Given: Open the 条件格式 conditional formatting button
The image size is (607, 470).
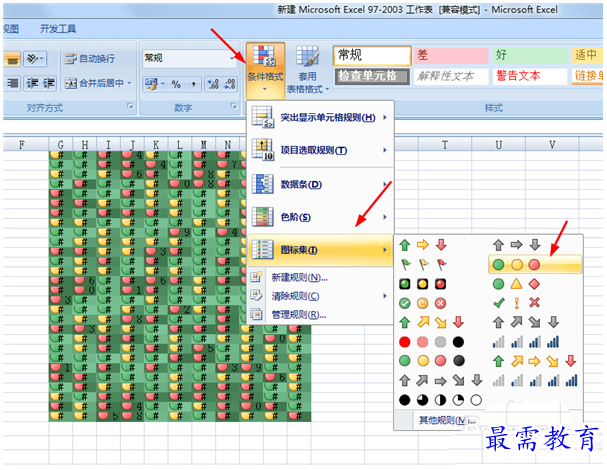Looking at the screenshot, I should tap(265, 69).
